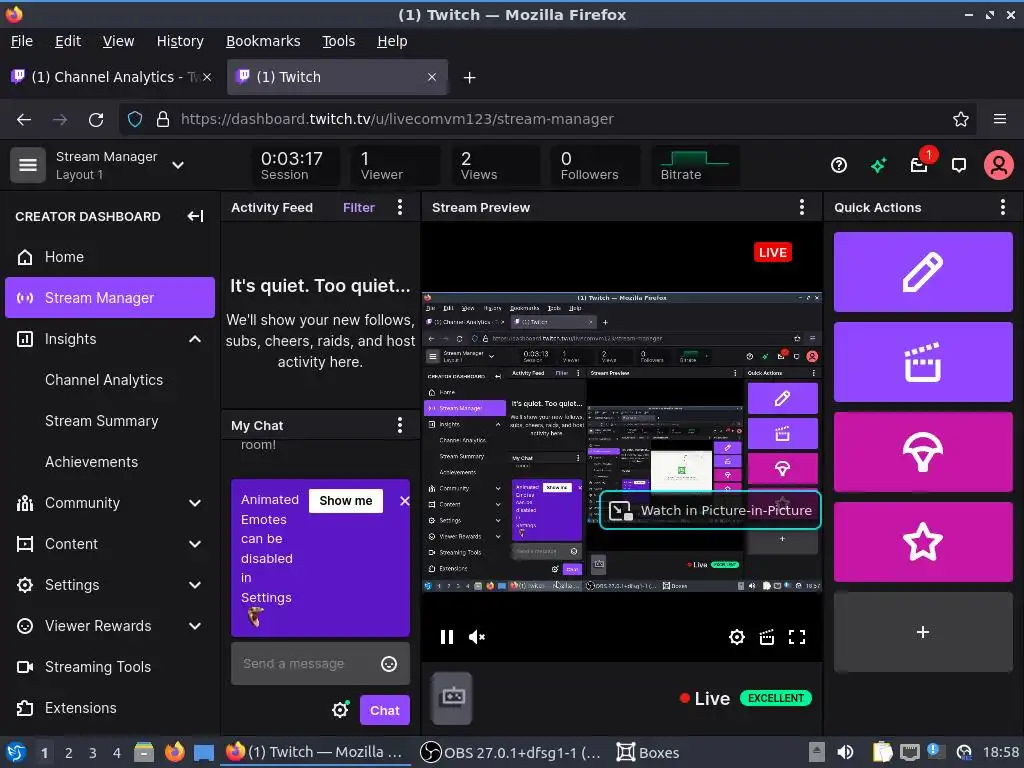The width and height of the screenshot is (1024, 768).
Task: Open Streaming Tools
Action: pos(110,667)
